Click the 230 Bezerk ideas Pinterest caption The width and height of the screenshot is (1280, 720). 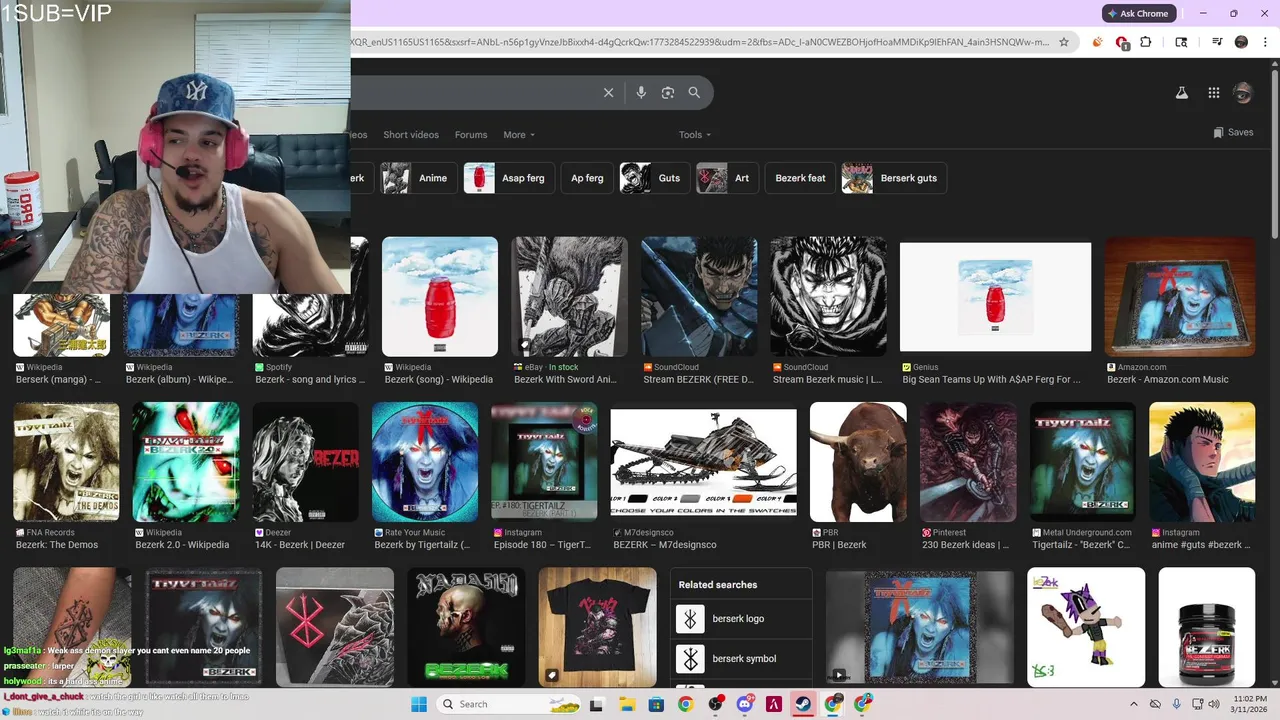click(x=965, y=545)
